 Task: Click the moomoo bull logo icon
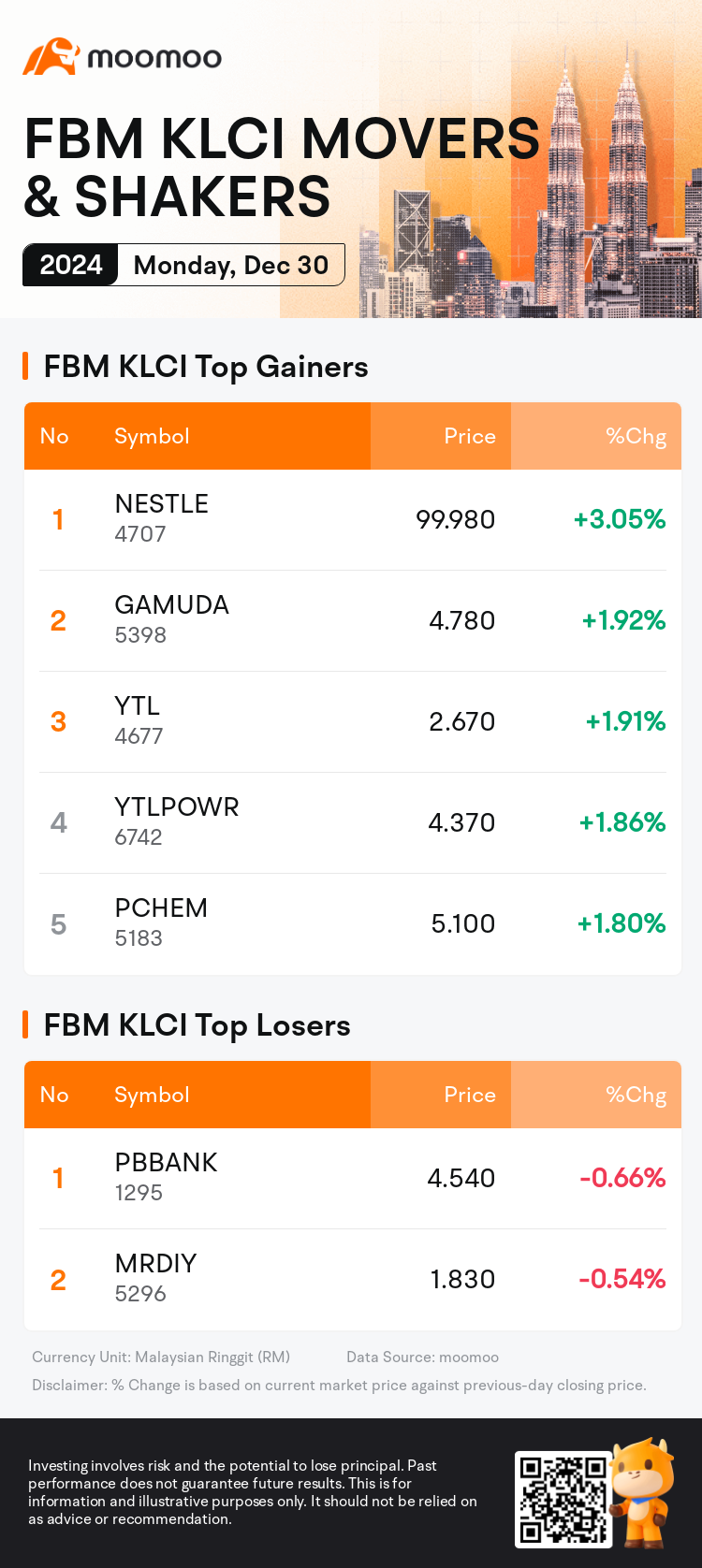49,57
